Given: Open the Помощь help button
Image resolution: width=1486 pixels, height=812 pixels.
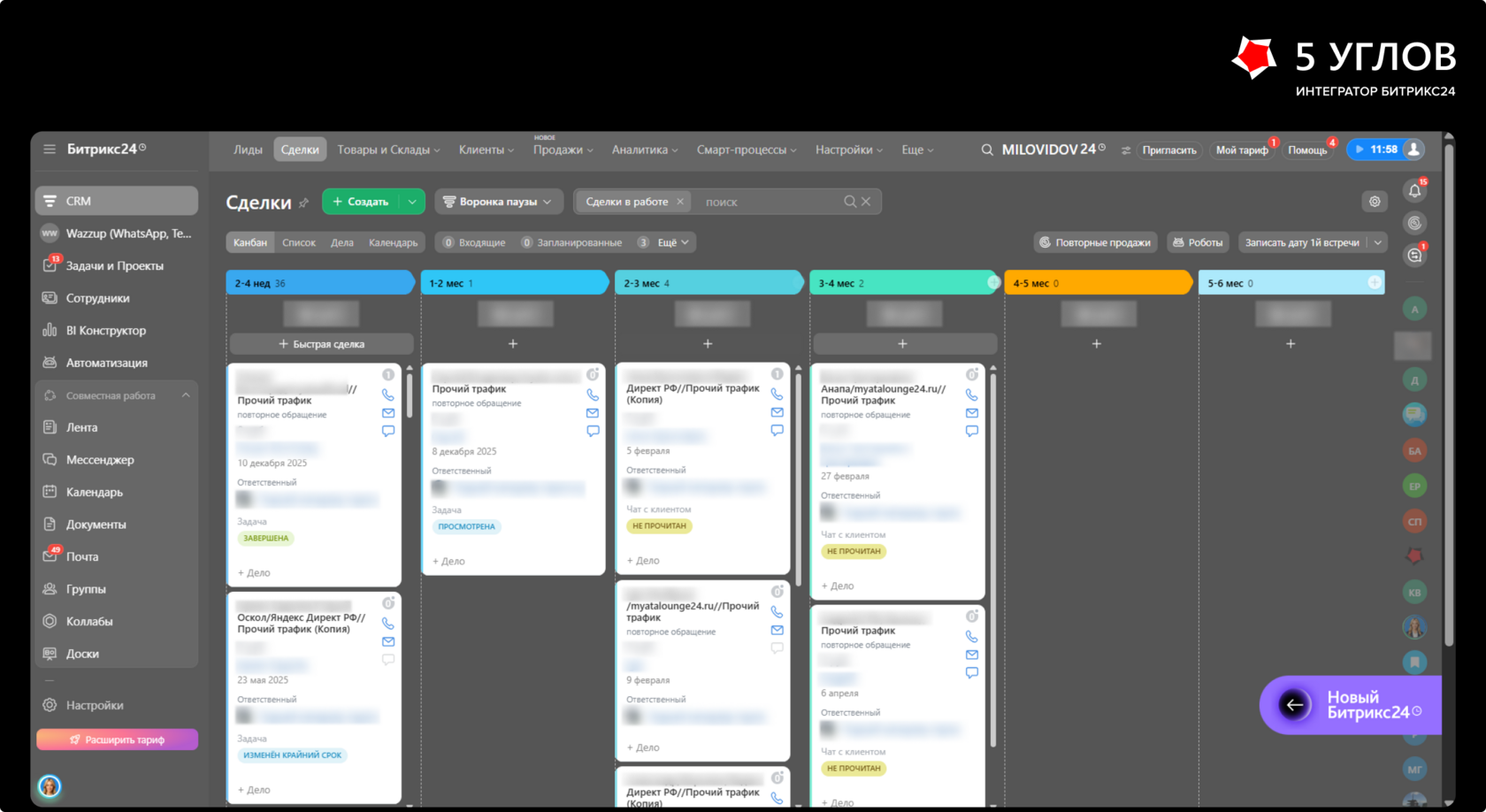Looking at the screenshot, I should point(1307,149).
